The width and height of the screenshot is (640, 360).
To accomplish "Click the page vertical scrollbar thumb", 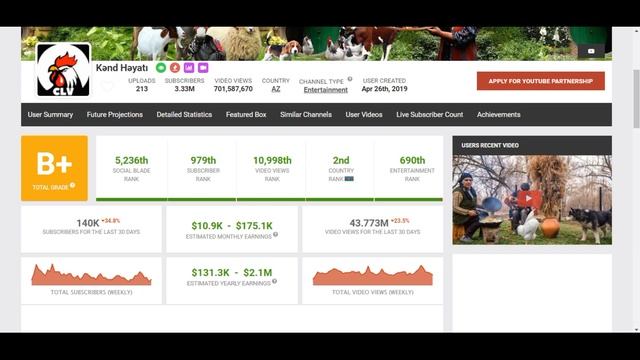I will [636, 99].
